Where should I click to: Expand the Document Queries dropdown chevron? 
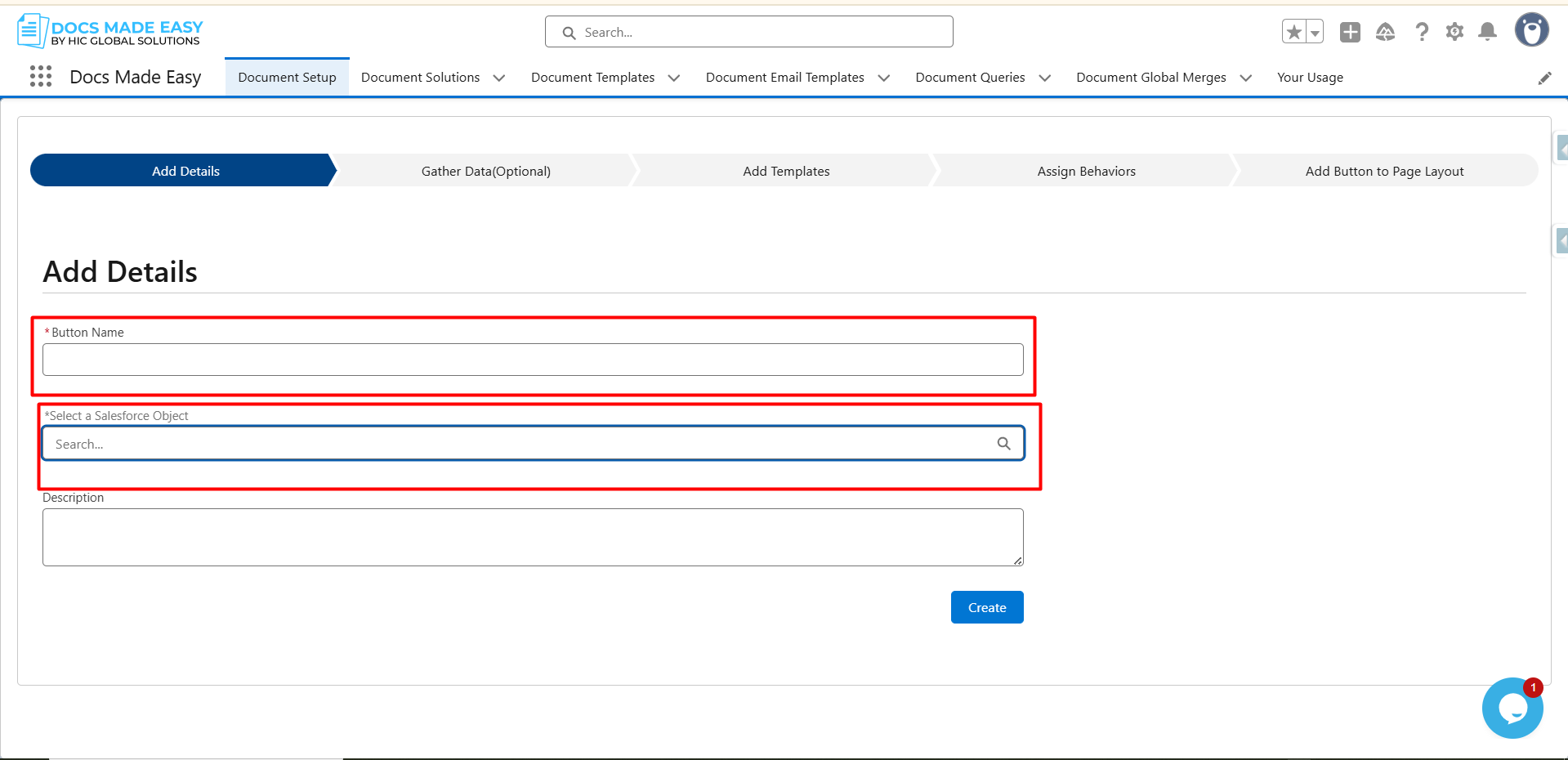[1044, 78]
